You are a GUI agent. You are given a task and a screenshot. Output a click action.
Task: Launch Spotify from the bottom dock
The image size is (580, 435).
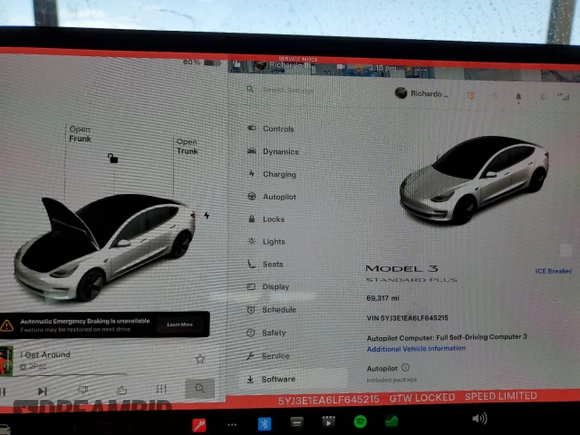coord(360,421)
